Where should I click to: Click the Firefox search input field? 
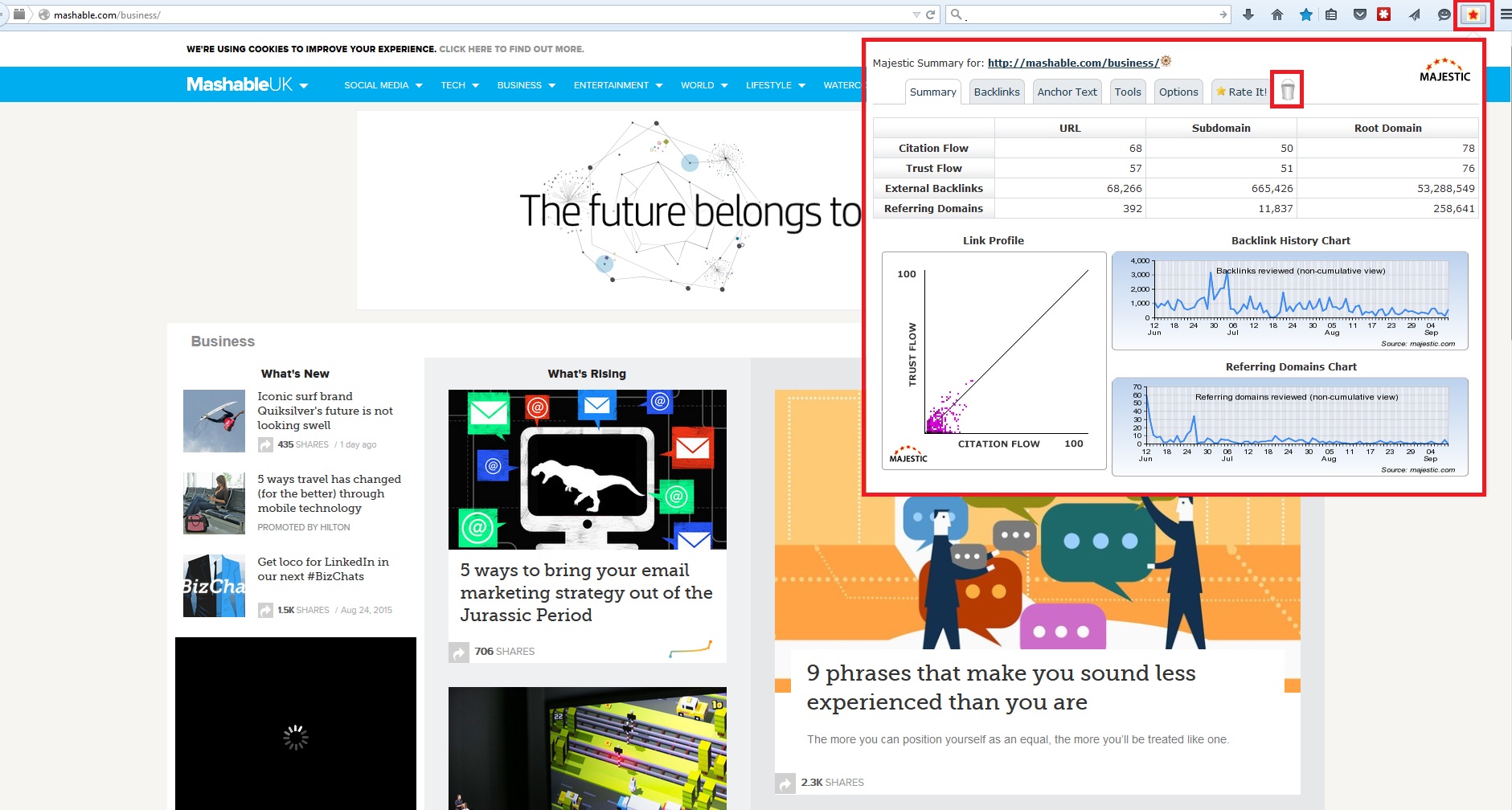tap(1090, 14)
